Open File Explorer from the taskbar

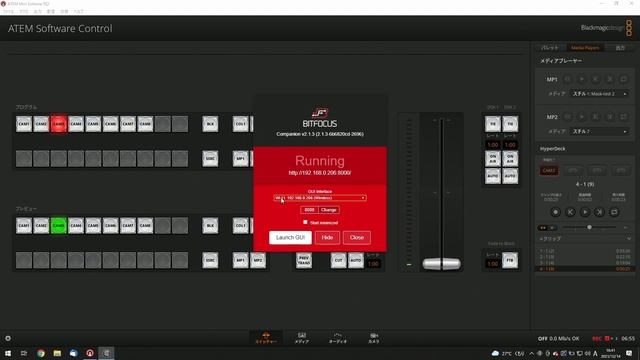click(57, 353)
